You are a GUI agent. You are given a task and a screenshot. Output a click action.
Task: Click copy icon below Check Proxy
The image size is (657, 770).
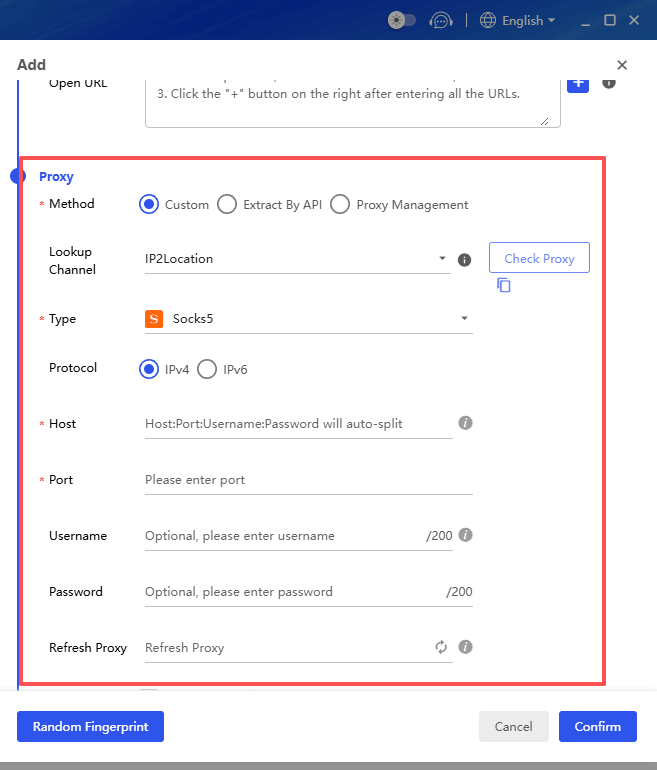coord(504,285)
